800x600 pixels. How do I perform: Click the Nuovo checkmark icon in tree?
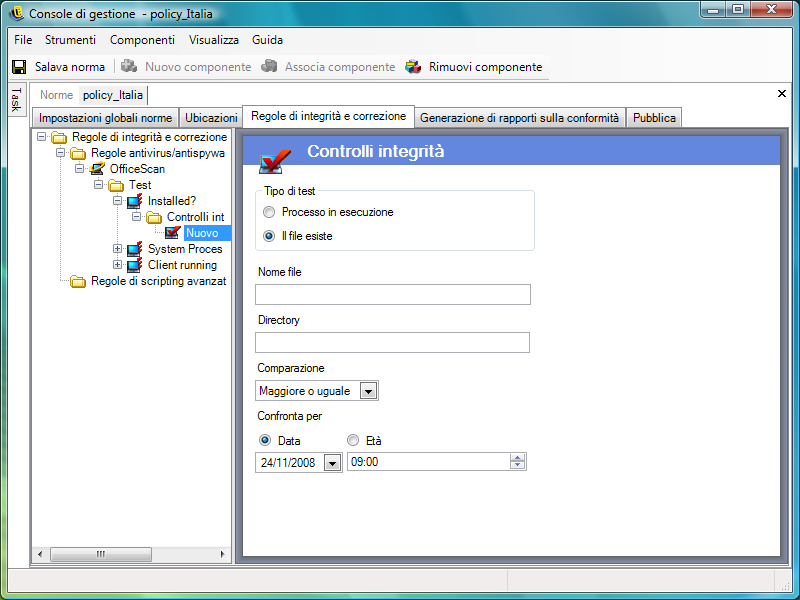pyautogui.click(x=173, y=233)
